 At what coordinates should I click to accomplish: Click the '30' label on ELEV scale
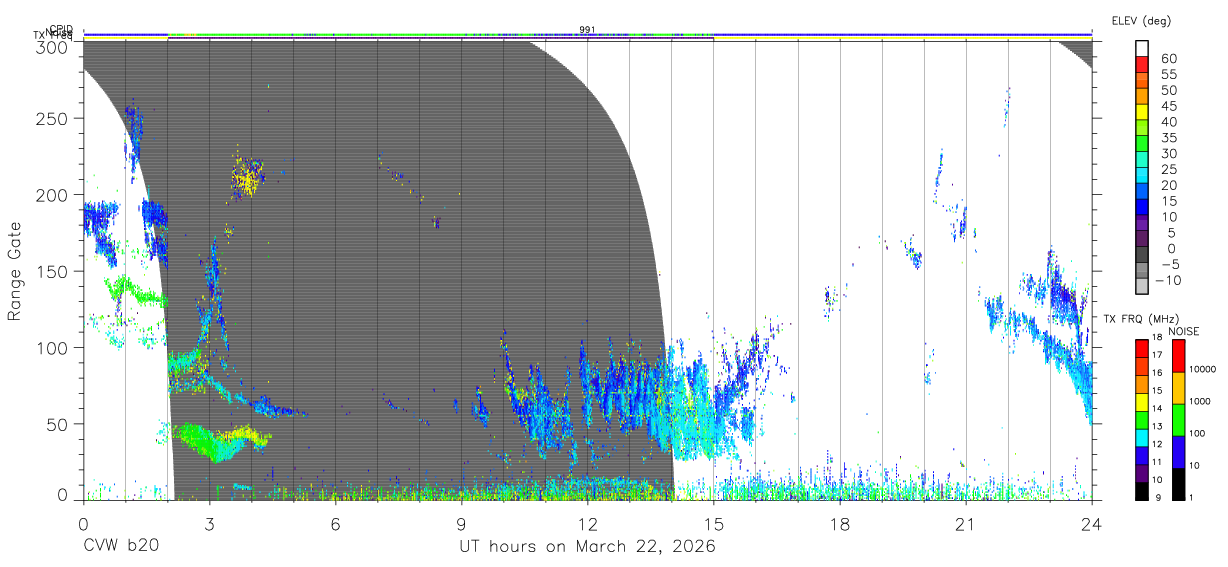1168,154
